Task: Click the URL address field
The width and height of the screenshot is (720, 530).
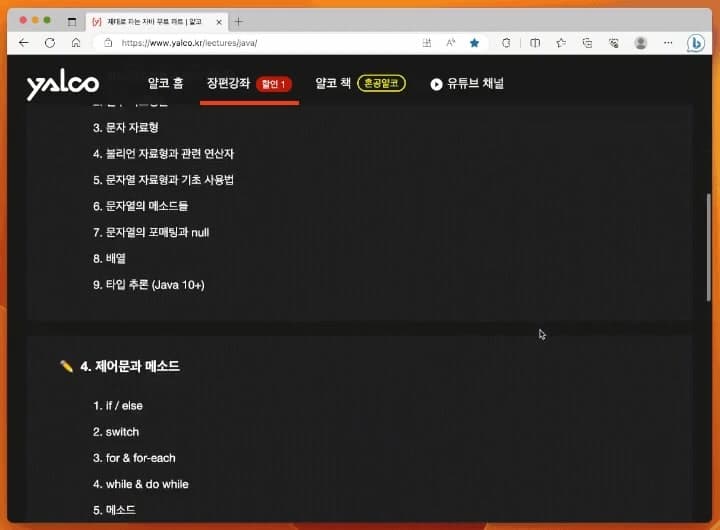Action: [x=257, y=43]
